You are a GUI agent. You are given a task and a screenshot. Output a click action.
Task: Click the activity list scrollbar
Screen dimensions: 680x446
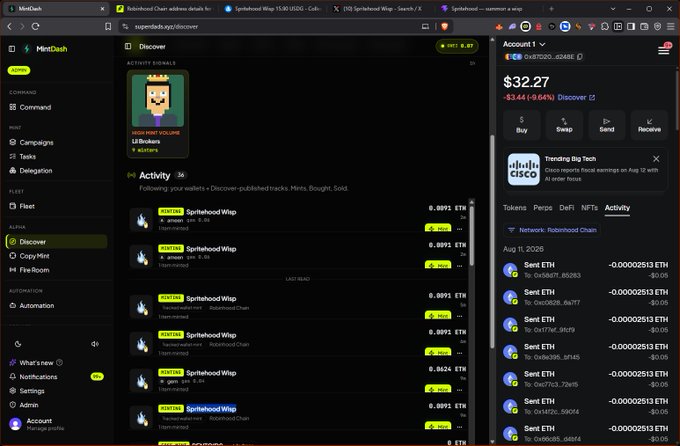point(471,234)
